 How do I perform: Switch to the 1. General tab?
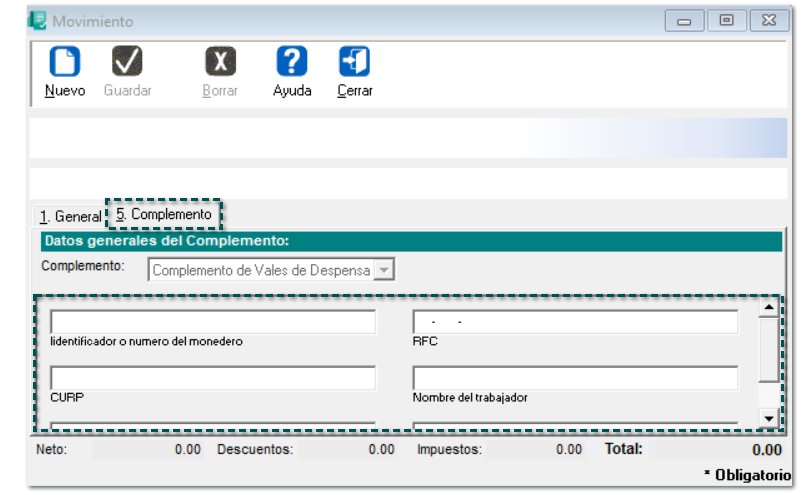pos(70,216)
